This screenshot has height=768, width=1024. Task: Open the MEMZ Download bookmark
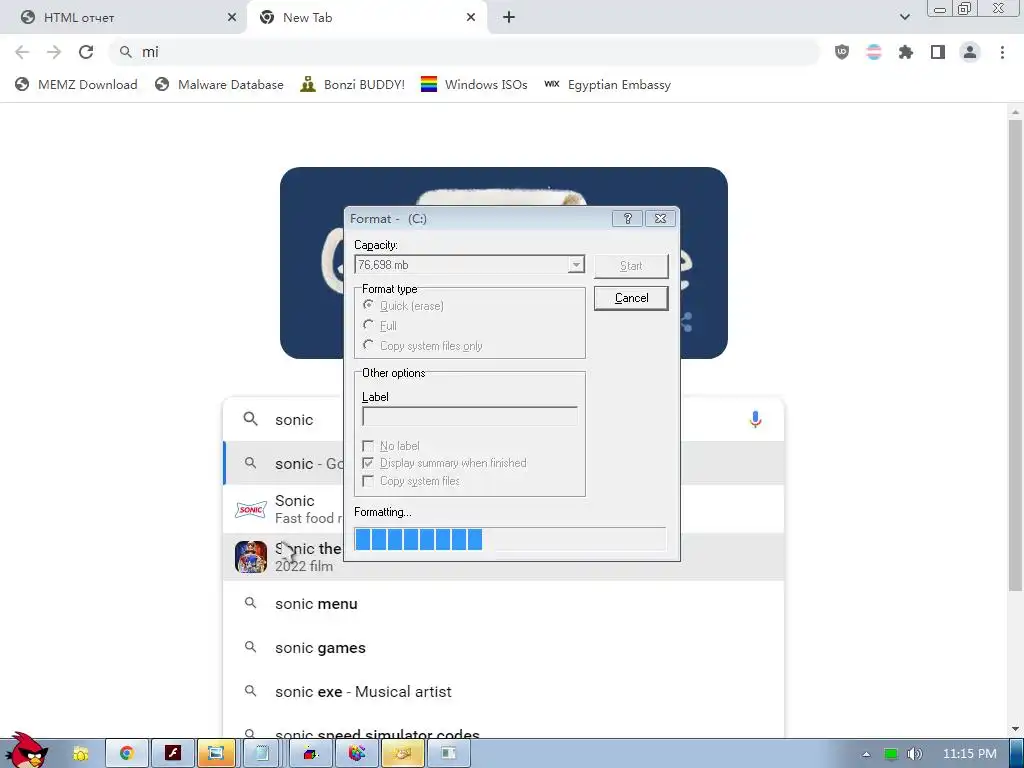[76, 84]
